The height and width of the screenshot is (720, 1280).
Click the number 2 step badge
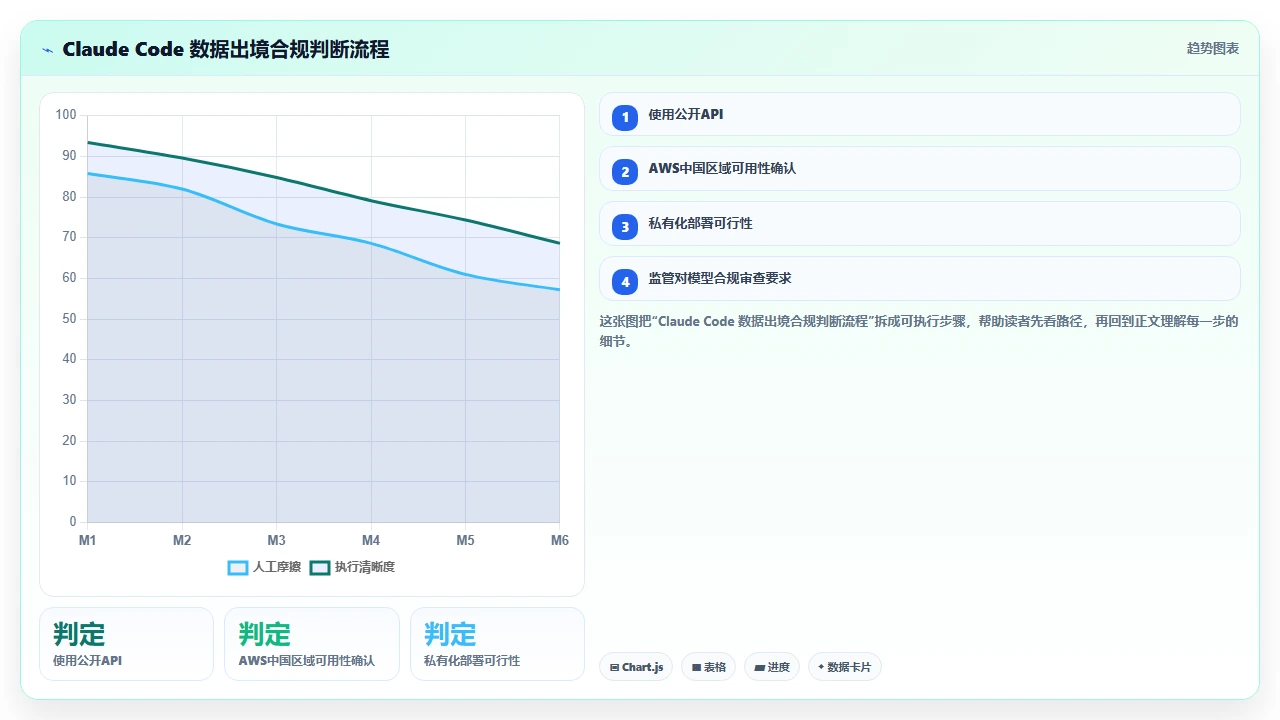(x=625, y=171)
